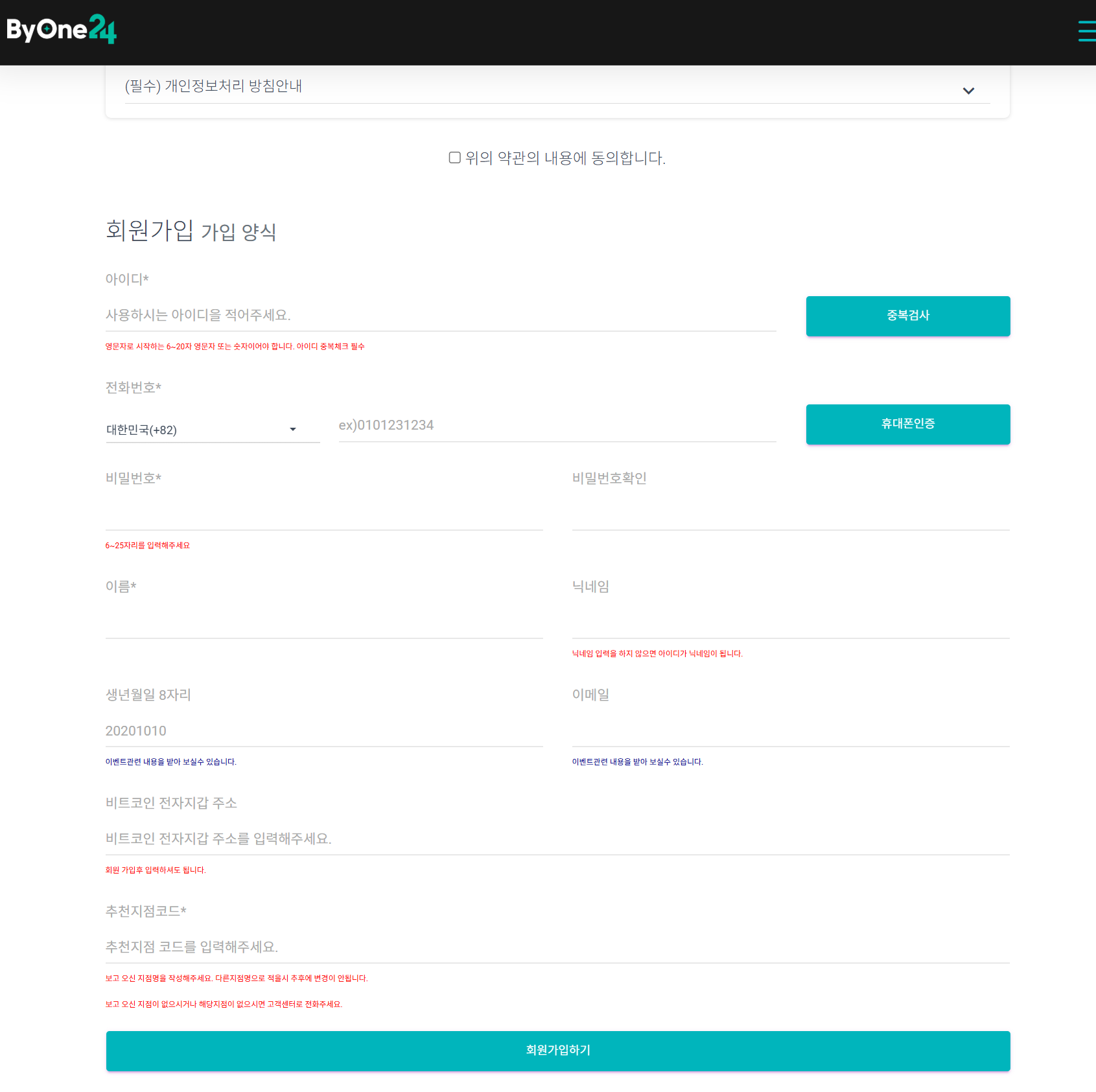Image resolution: width=1096 pixels, height=1092 pixels.
Task: Select the 비밀번호 password field
Action: 324,515
